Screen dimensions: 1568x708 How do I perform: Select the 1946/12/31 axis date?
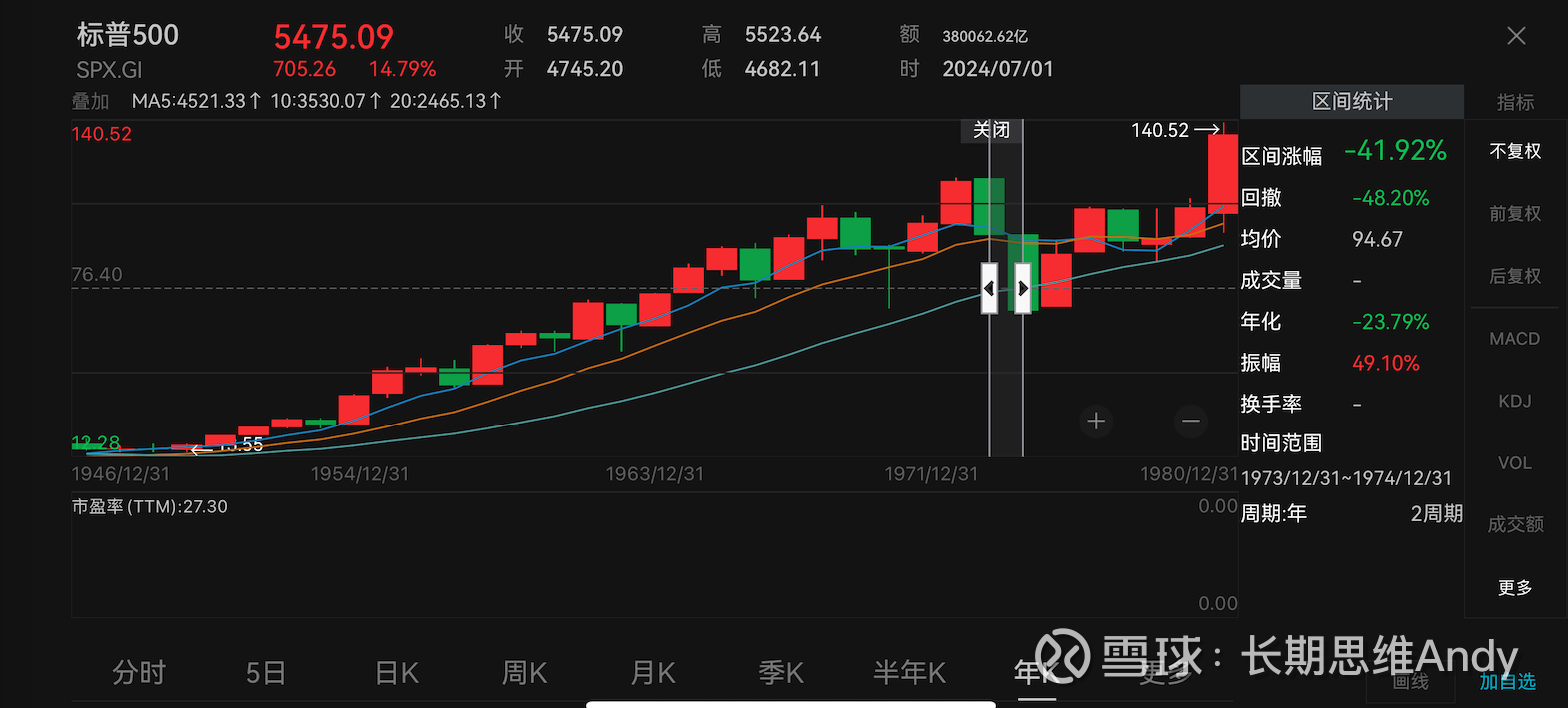tap(121, 473)
